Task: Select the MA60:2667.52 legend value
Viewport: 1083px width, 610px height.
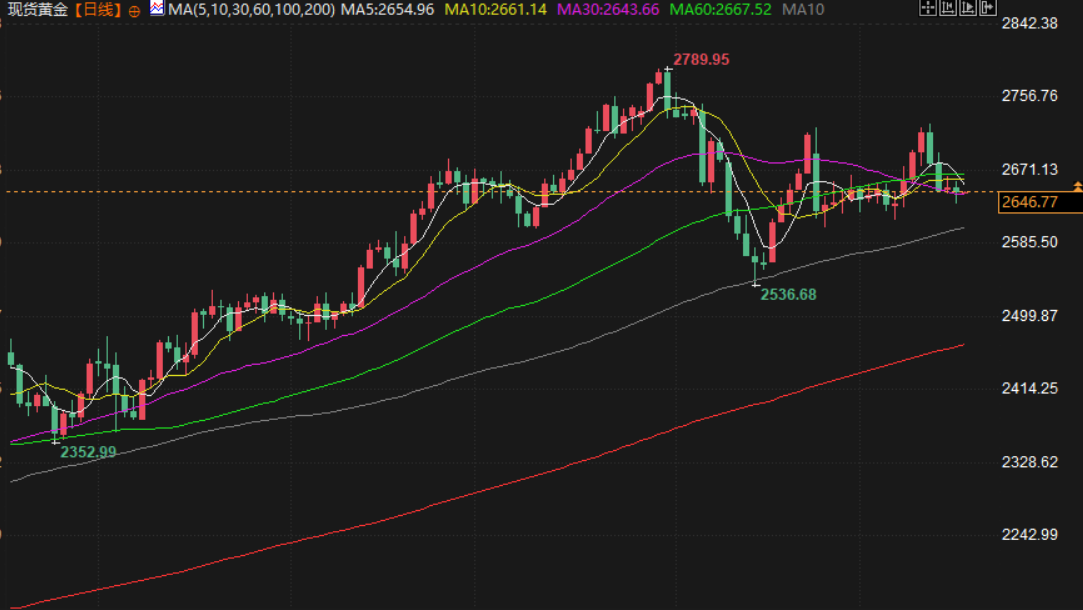Action: (x=720, y=10)
